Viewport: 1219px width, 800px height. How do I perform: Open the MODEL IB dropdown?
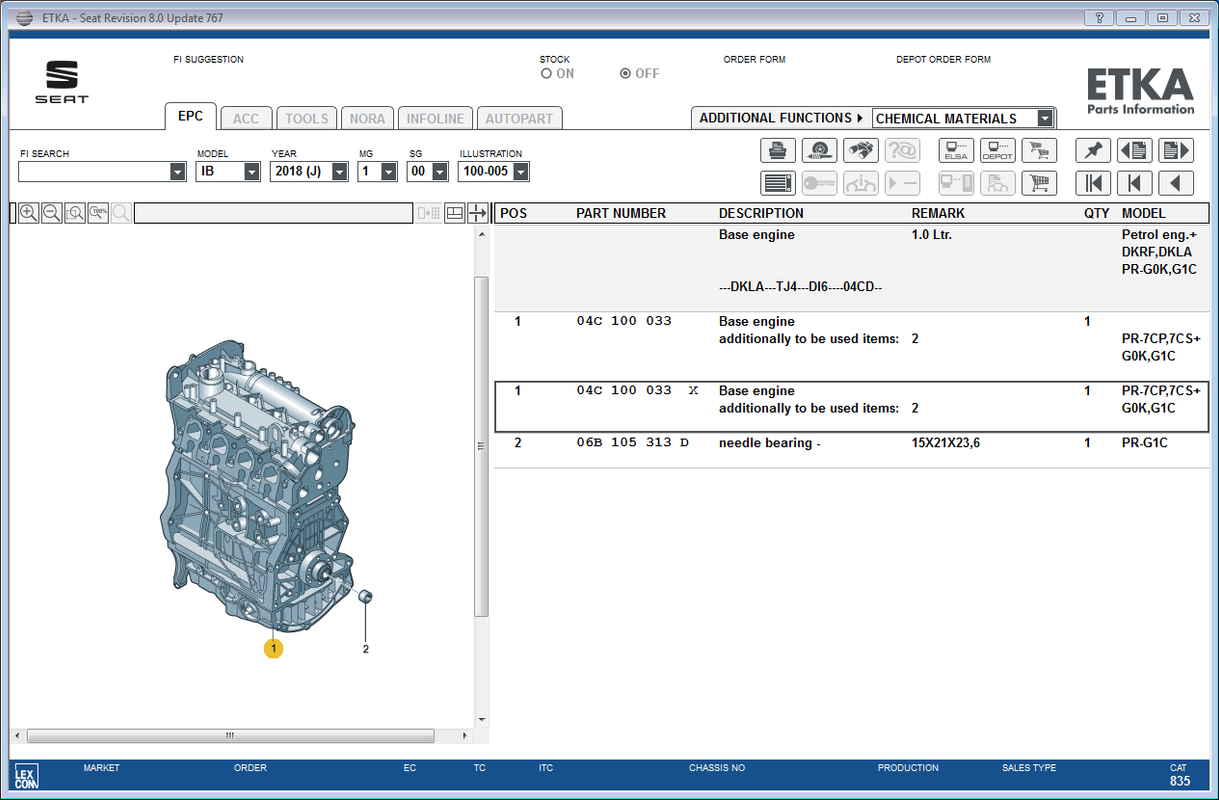pyautogui.click(x=252, y=172)
